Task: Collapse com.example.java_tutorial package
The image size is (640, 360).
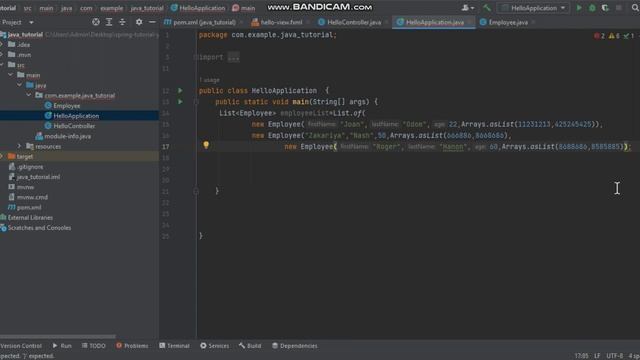Action: point(29,96)
